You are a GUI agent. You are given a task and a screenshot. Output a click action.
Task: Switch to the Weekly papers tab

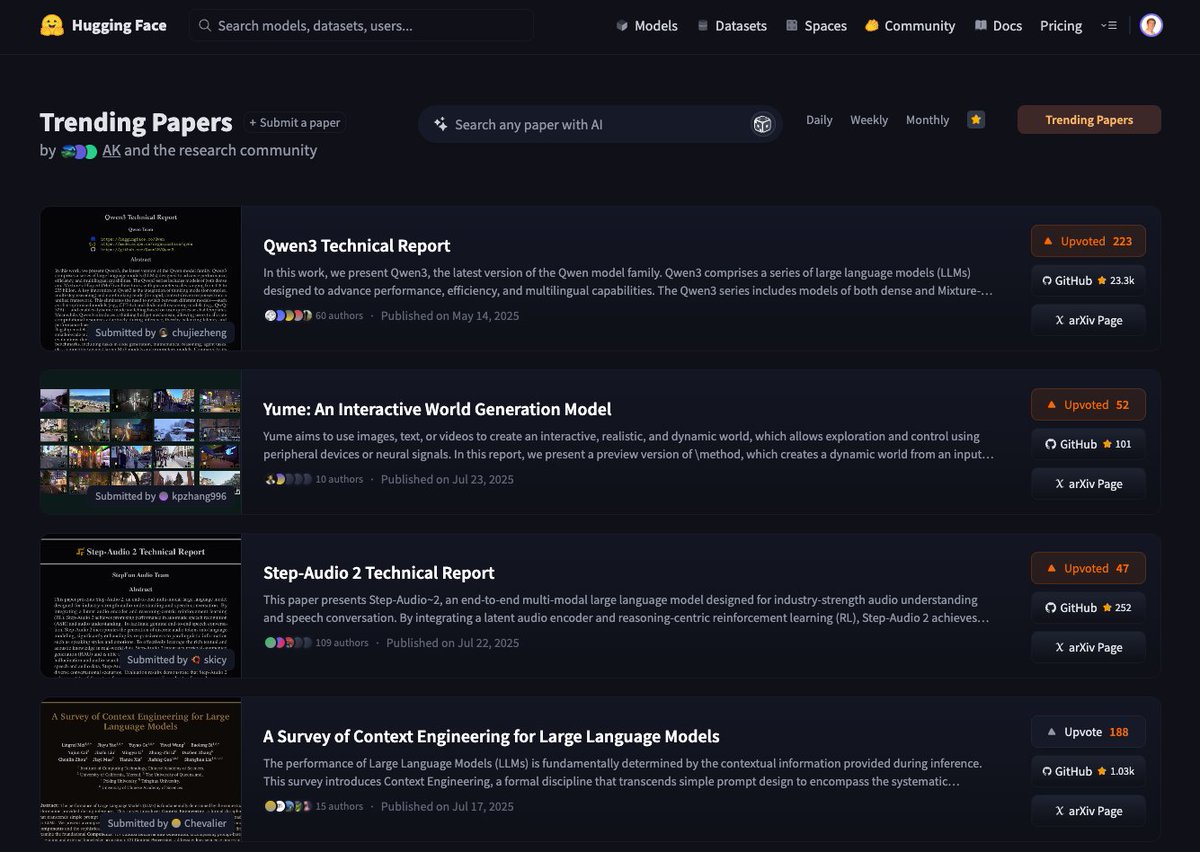(869, 119)
